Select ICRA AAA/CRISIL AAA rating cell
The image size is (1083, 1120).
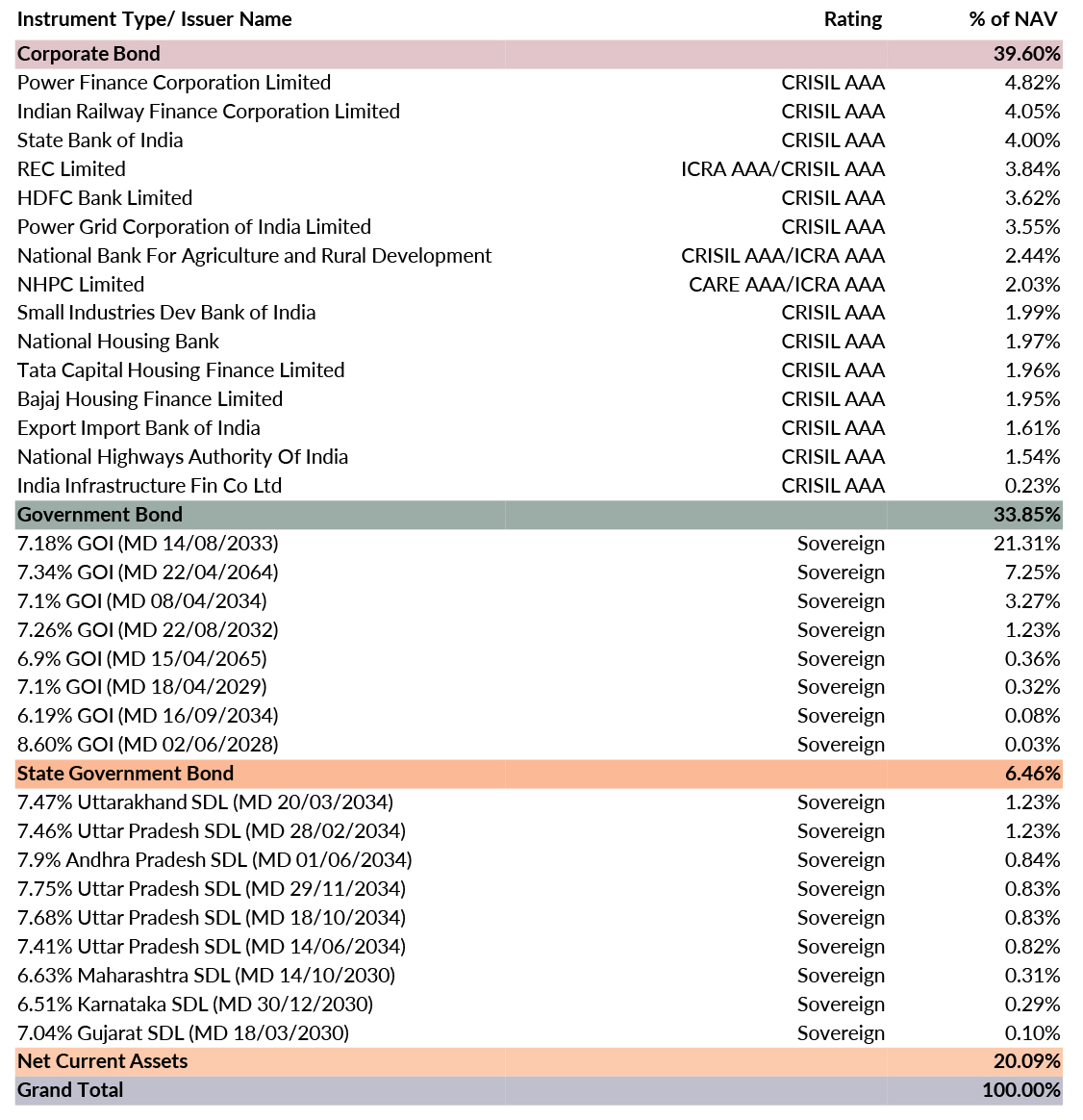pyautogui.click(x=782, y=169)
